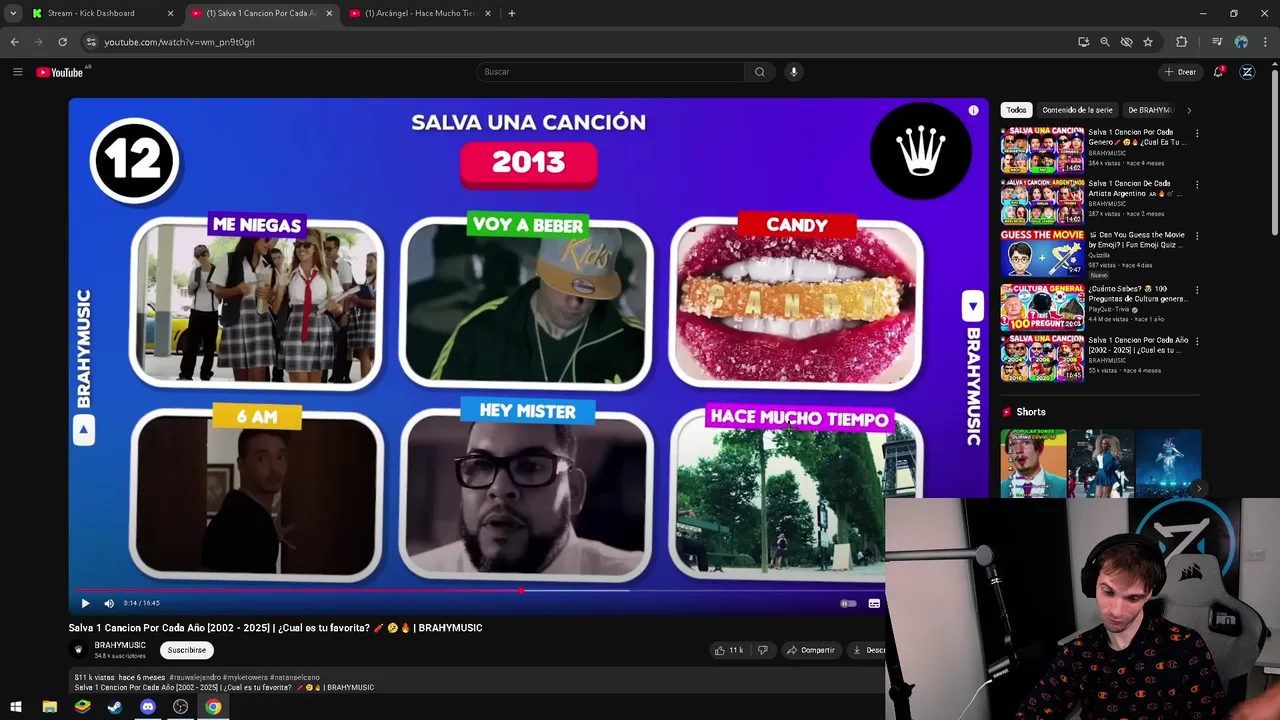Open the BRAHYMUSIC channel avatar
The image size is (1280, 720).
[79, 650]
